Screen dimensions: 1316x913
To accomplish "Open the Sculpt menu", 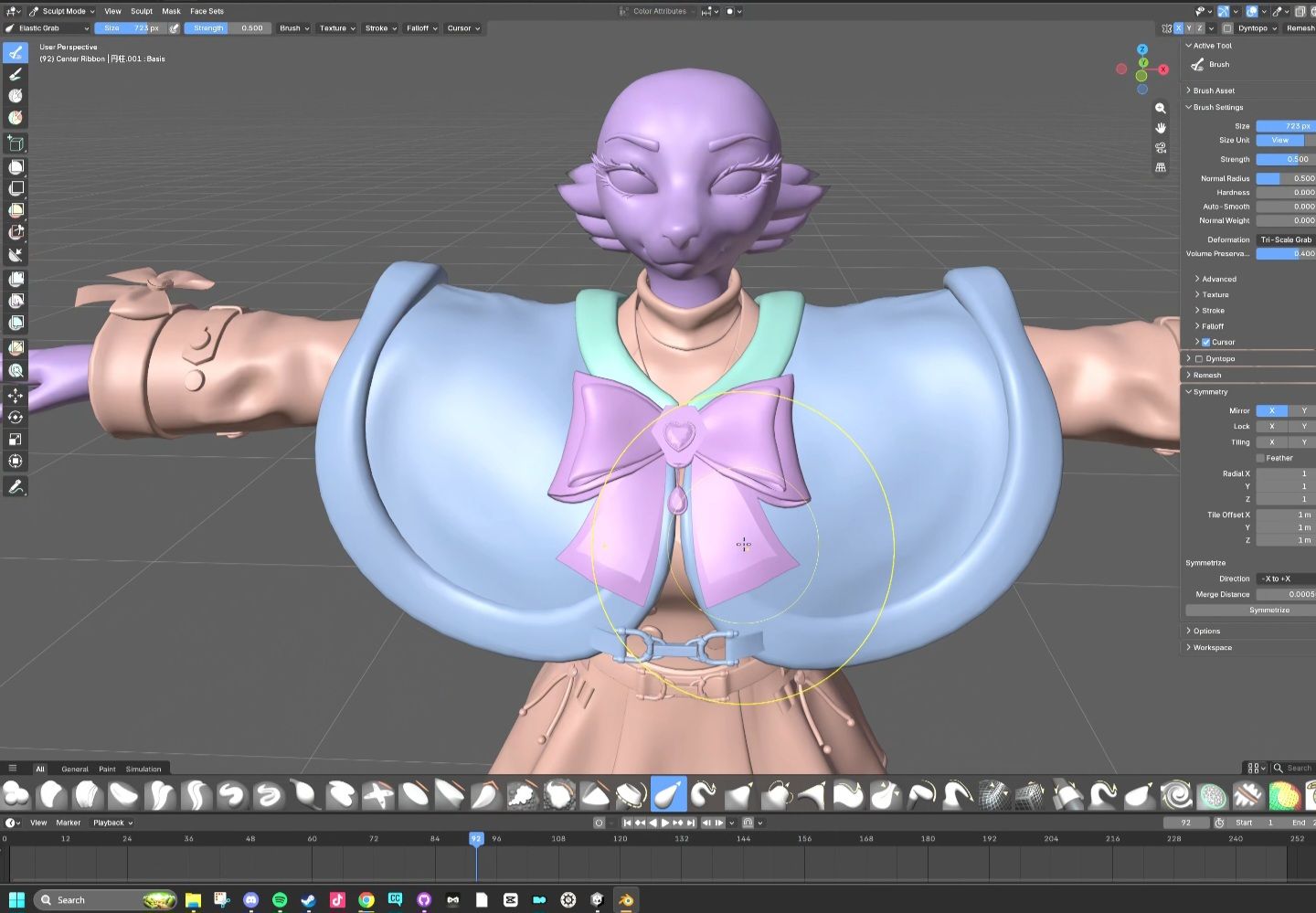I will pos(142,11).
